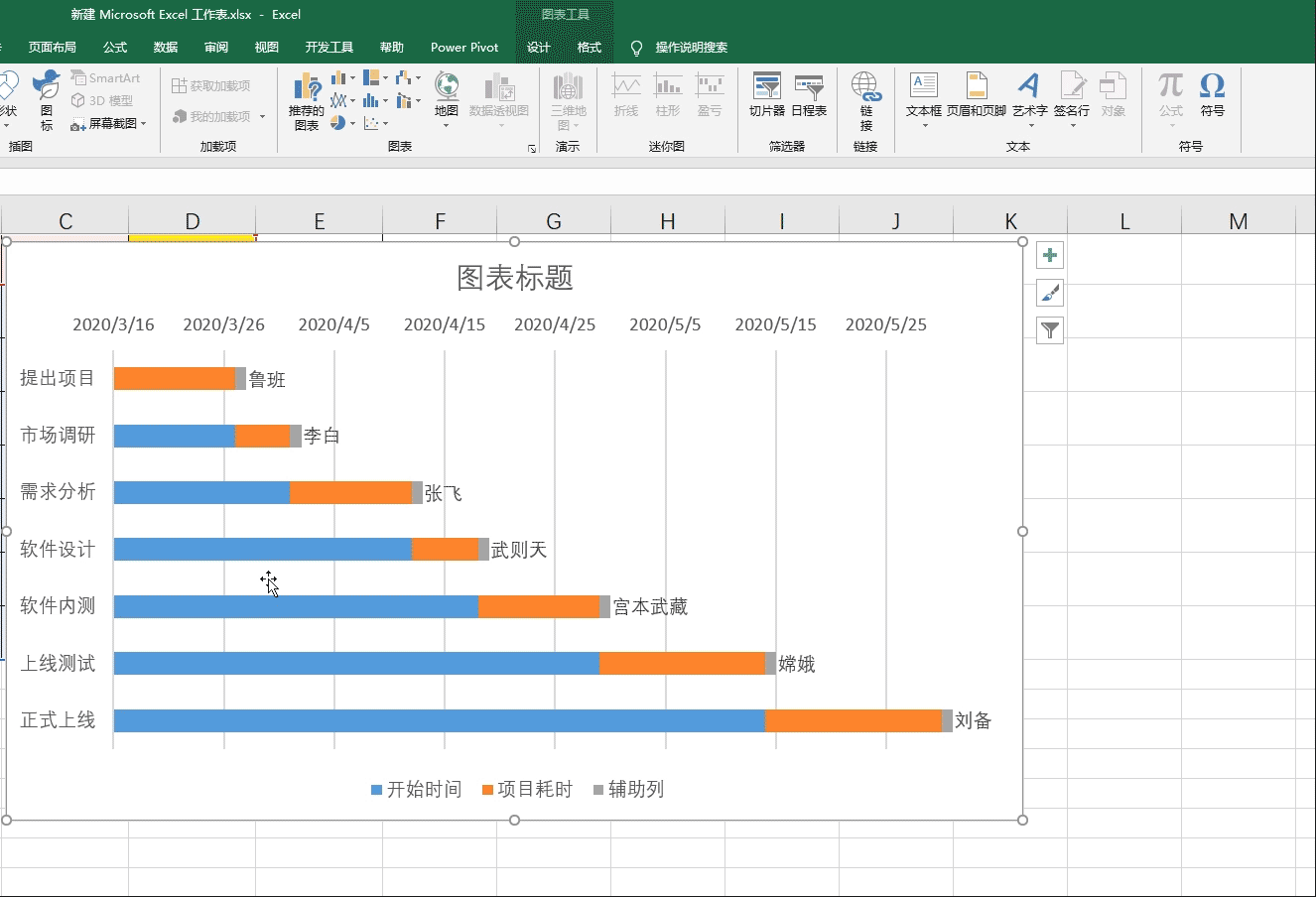Screen dimensions: 1316x897
Task: Open chart filters funnel button
Action: [1050, 330]
